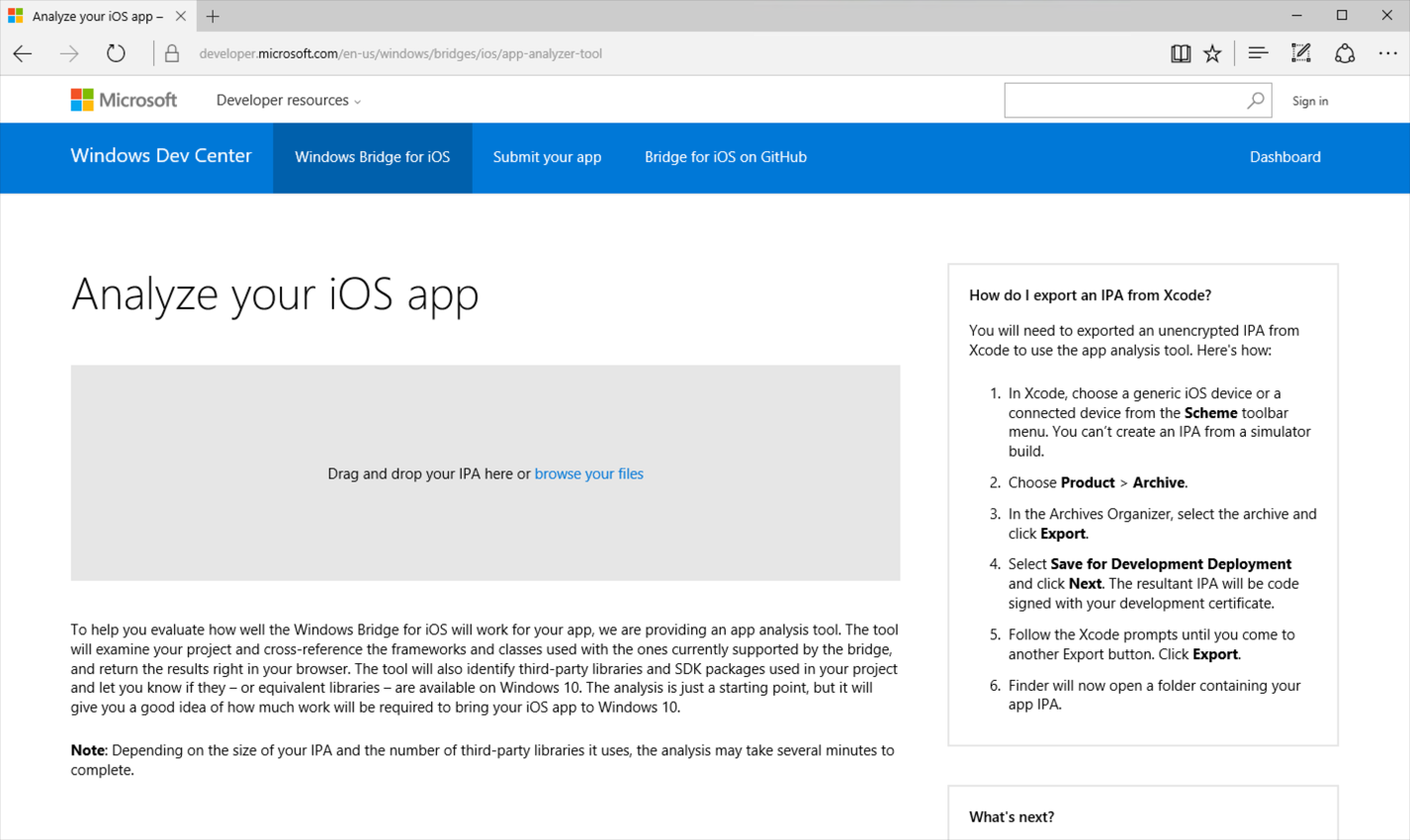Expand the Developer resources dropdown
The image size is (1410, 840).
(288, 100)
